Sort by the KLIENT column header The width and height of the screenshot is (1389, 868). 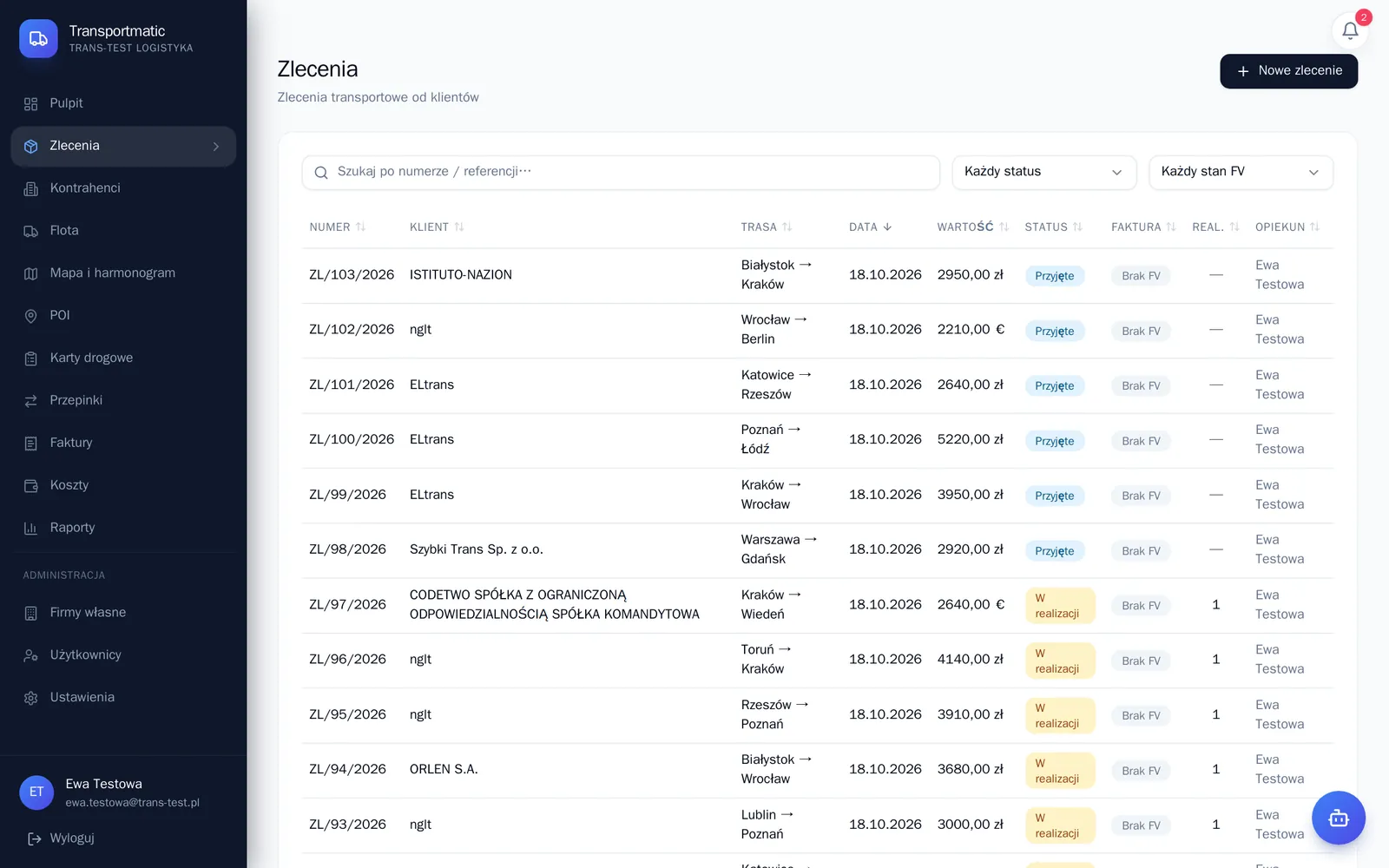click(x=437, y=227)
